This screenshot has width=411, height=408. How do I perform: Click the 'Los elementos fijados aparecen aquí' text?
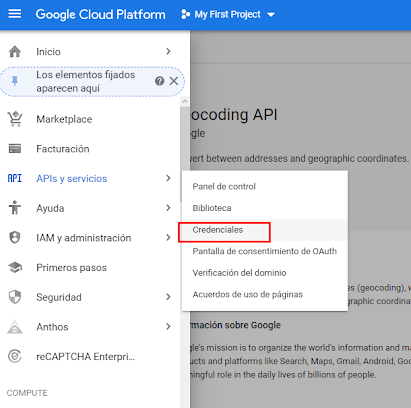(x=86, y=81)
